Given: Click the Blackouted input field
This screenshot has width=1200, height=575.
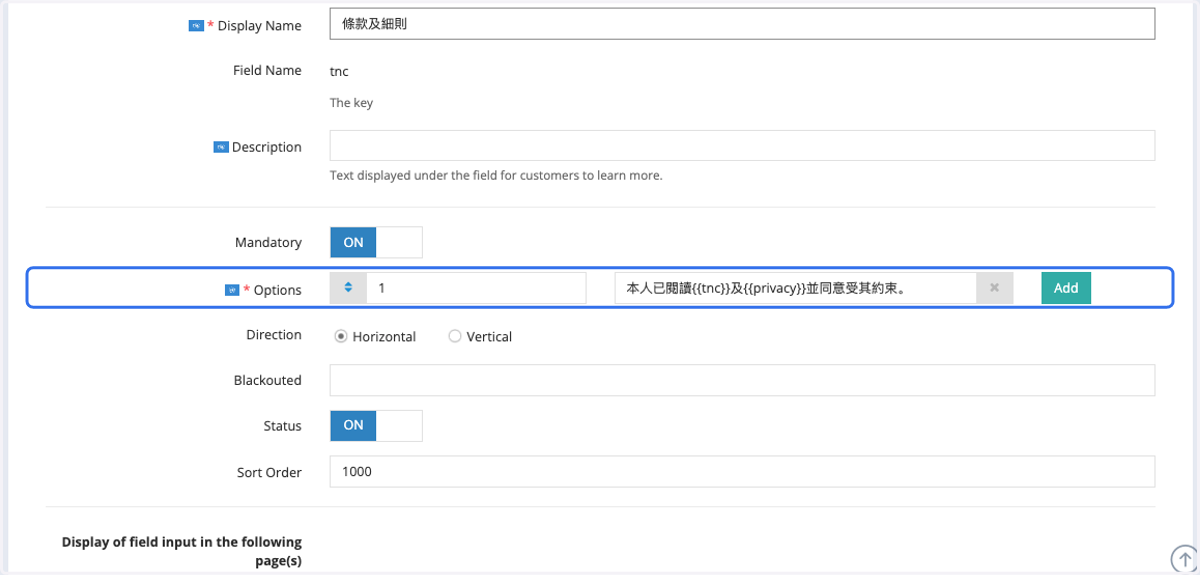Looking at the screenshot, I should pyautogui.click(x=742, y=380).
